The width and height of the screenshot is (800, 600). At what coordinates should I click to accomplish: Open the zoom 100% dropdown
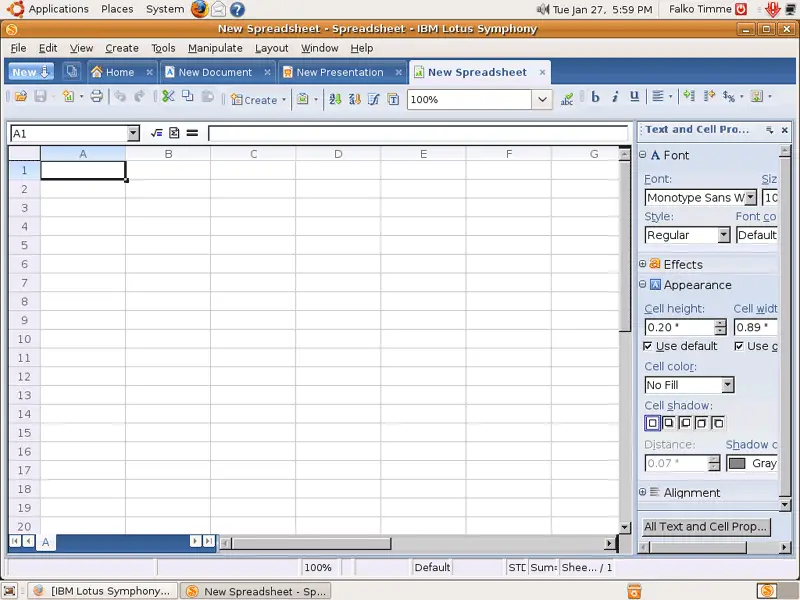(542, 99)
